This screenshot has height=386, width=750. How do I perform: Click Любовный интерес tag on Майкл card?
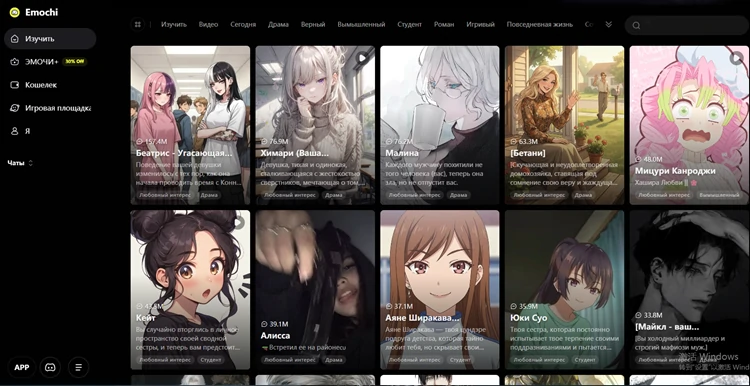pyautogui.click(x=664, y=360)
